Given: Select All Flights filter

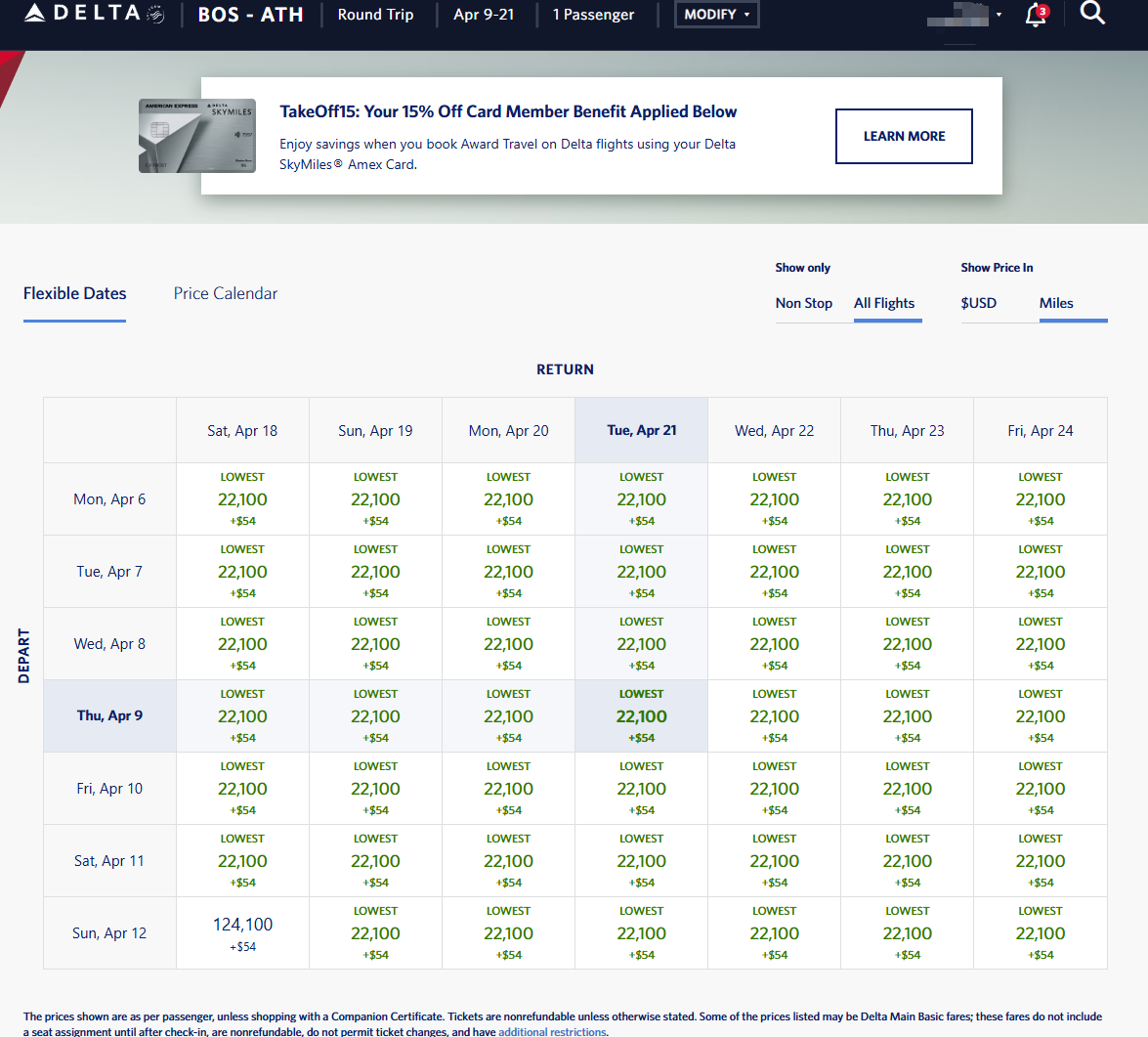Looking at the screenshot, I should pyautogui.click(x=884, y=303).
